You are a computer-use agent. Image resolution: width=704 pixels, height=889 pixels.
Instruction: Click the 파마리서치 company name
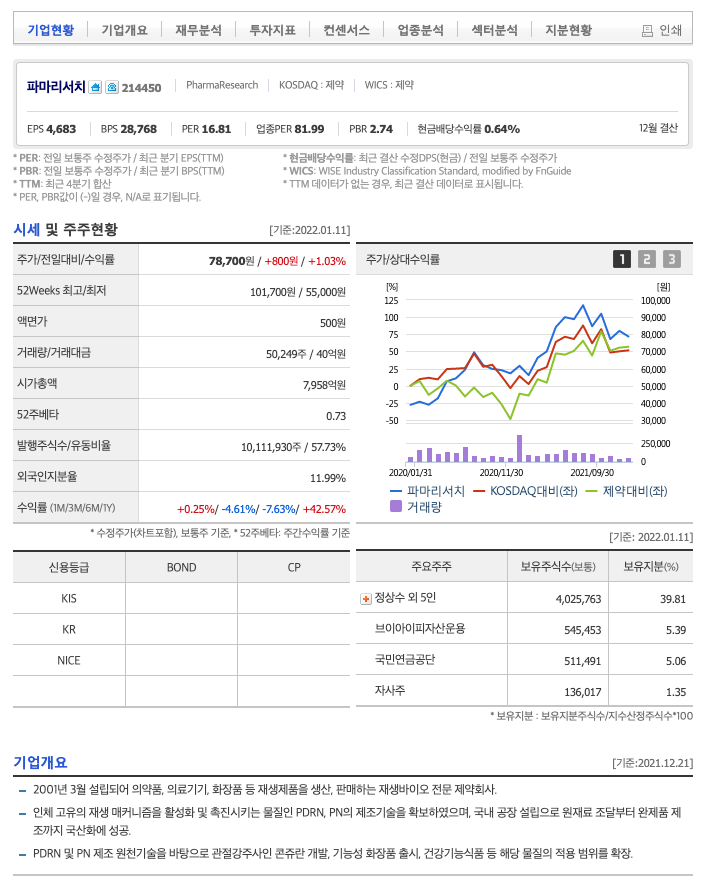[x=56, y=87]
